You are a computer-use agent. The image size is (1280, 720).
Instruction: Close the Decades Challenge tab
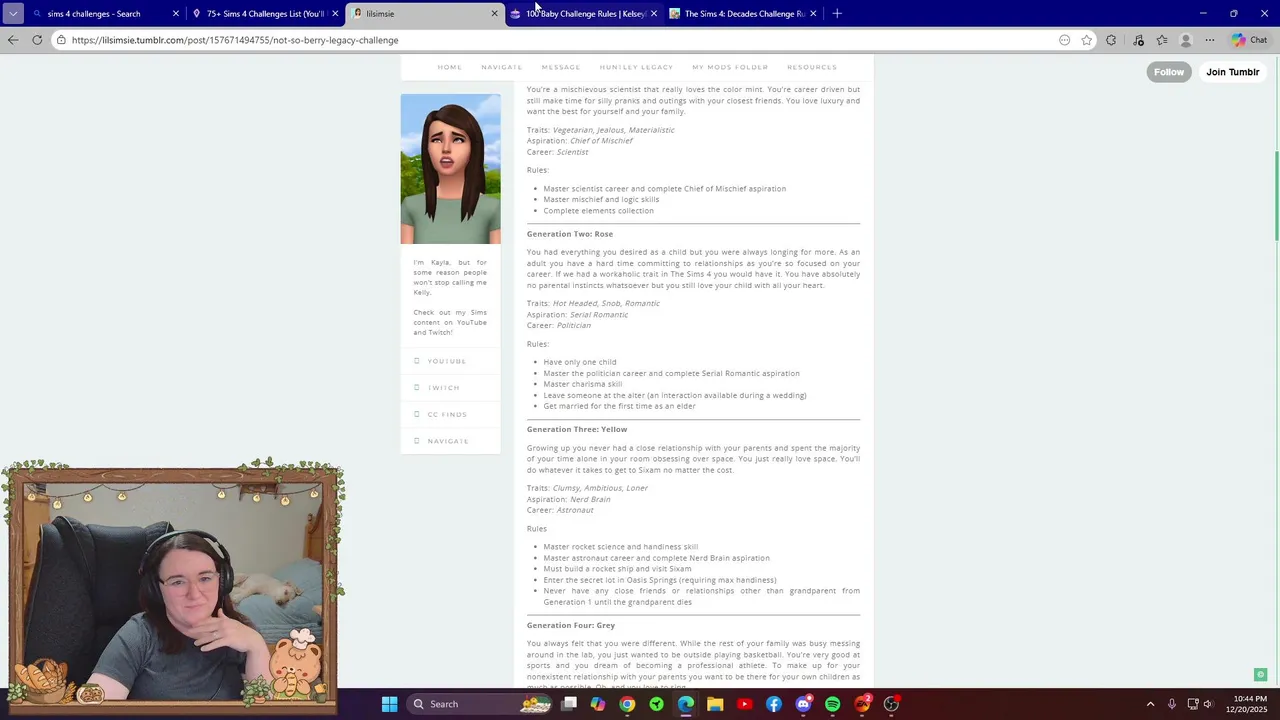[813, 14]
